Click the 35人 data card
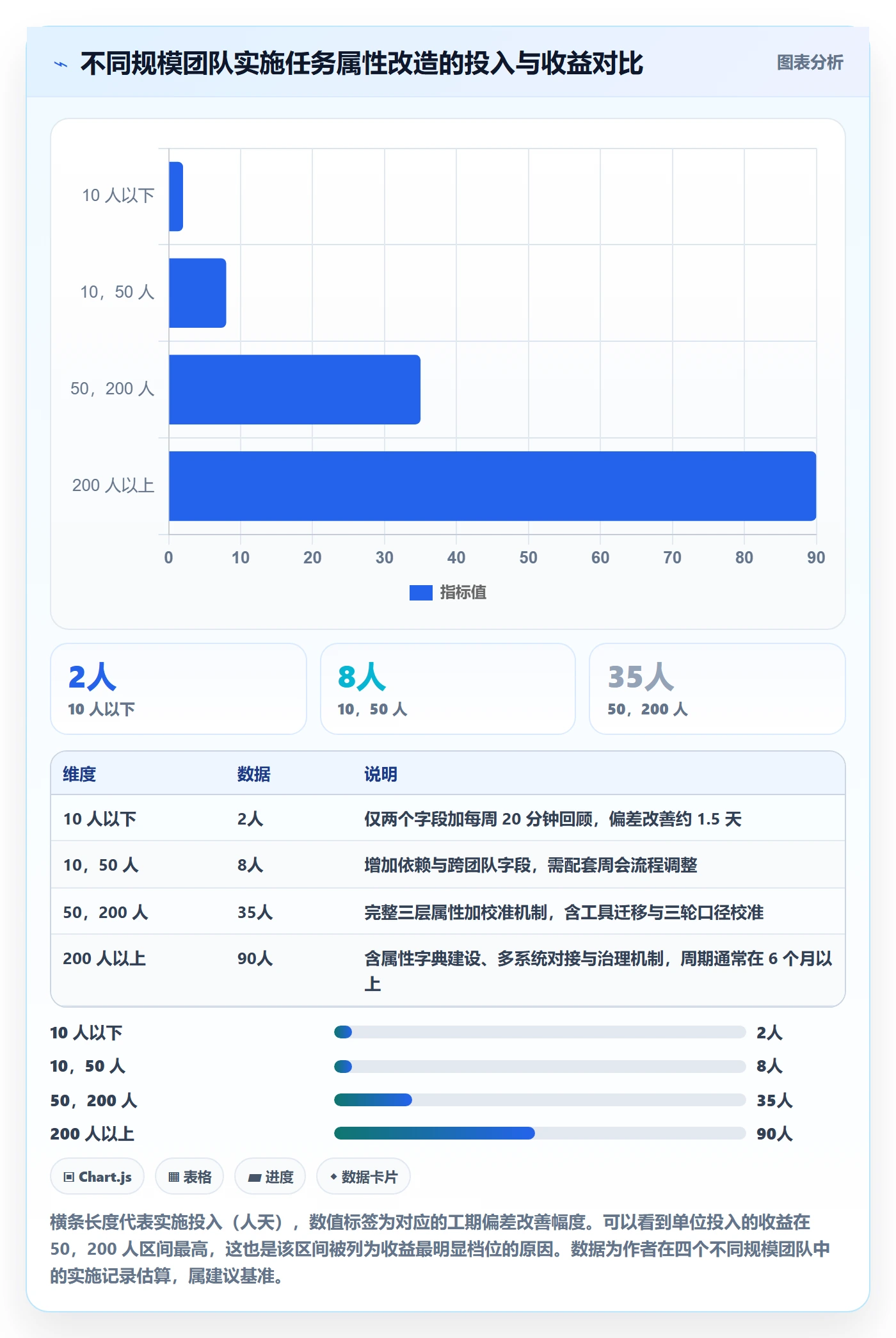 (x=717, y=689)
